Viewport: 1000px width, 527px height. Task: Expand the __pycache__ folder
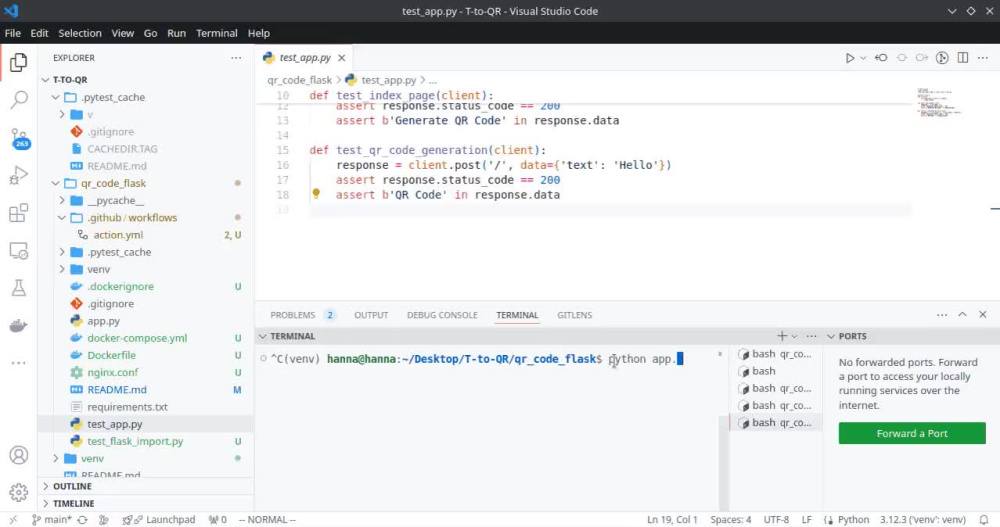(62, 200)
